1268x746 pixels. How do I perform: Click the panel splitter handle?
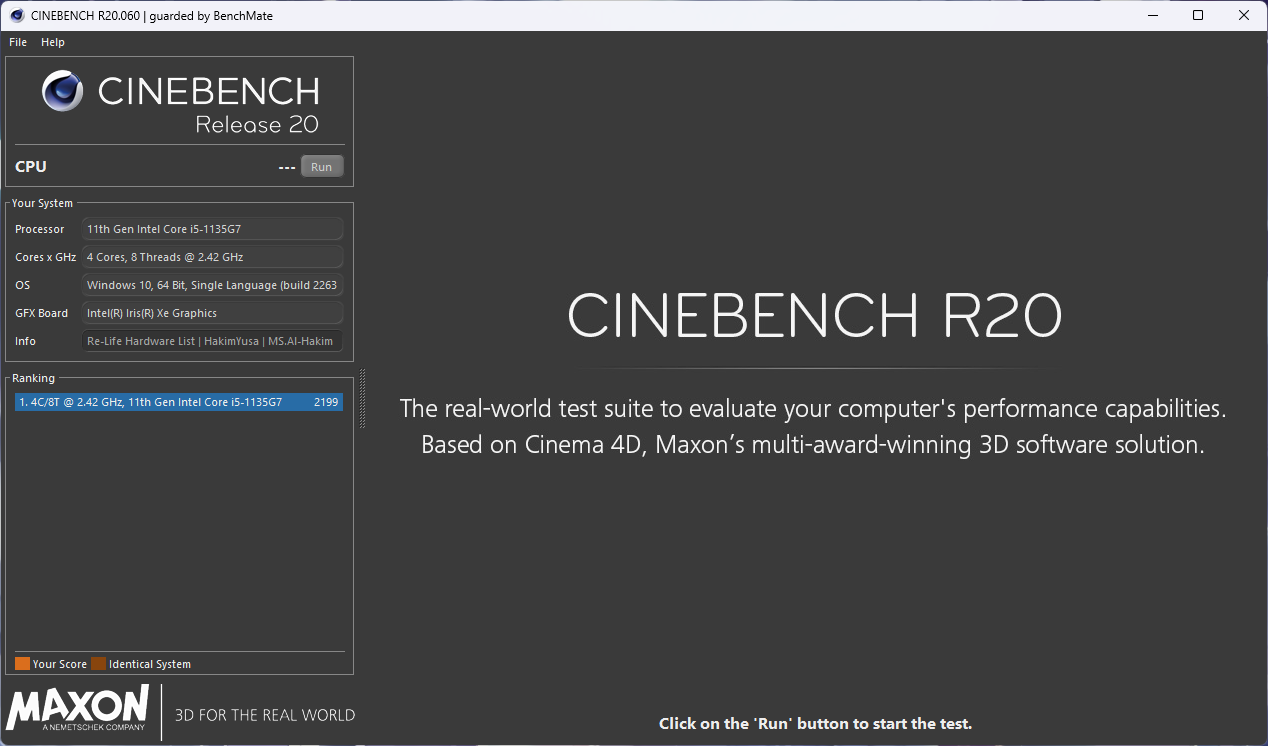point(363,398)
